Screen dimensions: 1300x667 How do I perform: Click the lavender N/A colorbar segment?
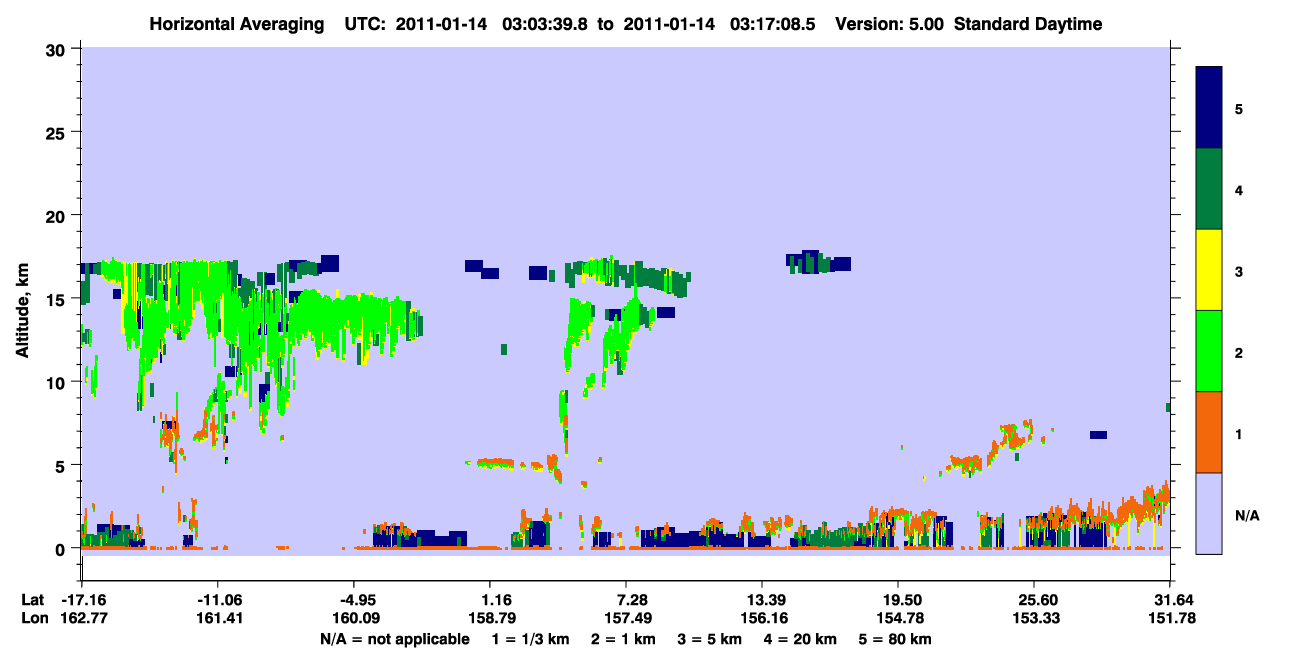click(x=1209, y=513)
